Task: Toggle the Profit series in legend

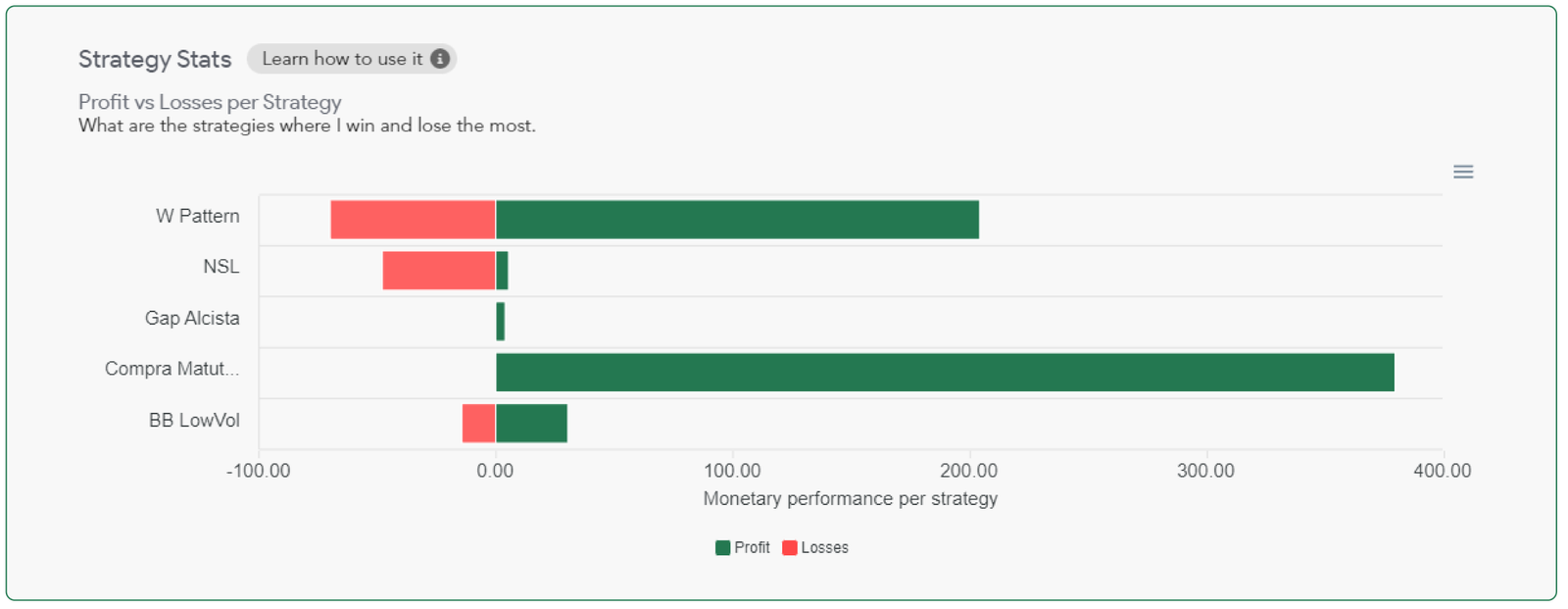Action: (752, 548)
